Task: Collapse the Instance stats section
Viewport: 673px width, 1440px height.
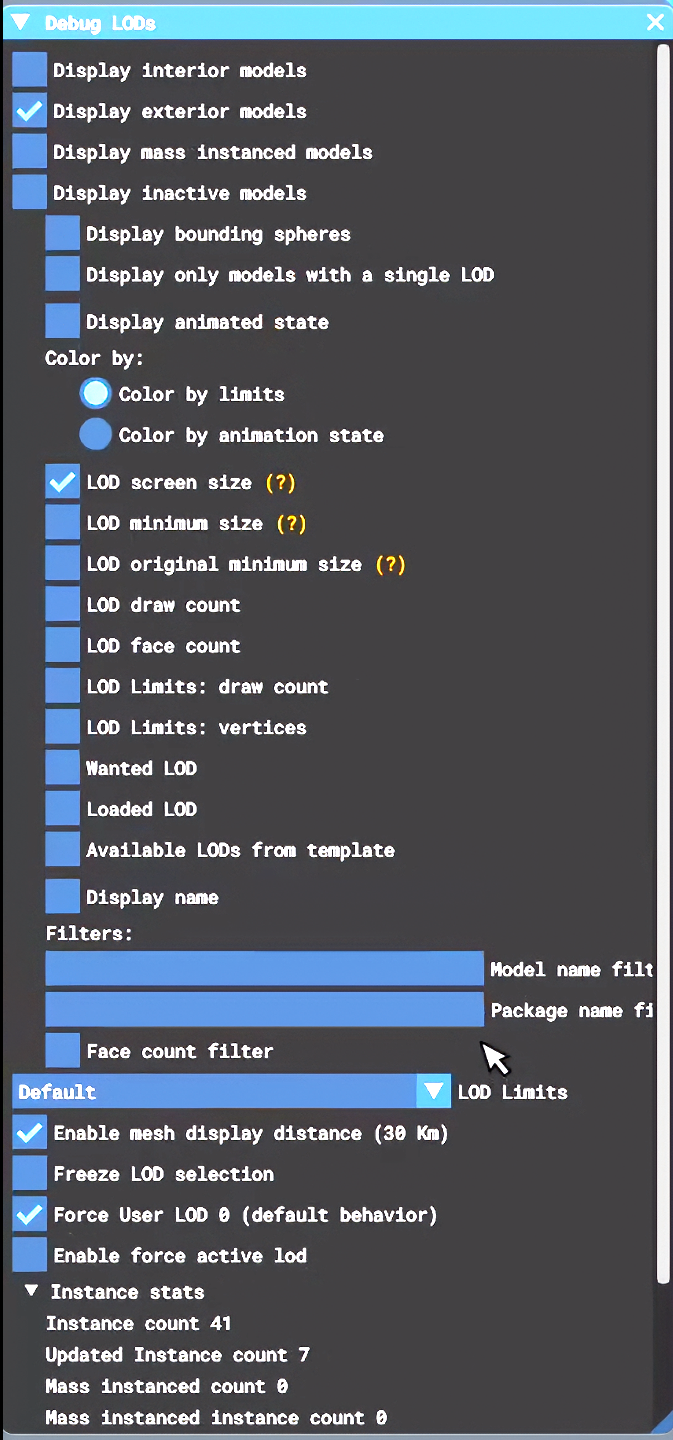Action: point(32,1291)
